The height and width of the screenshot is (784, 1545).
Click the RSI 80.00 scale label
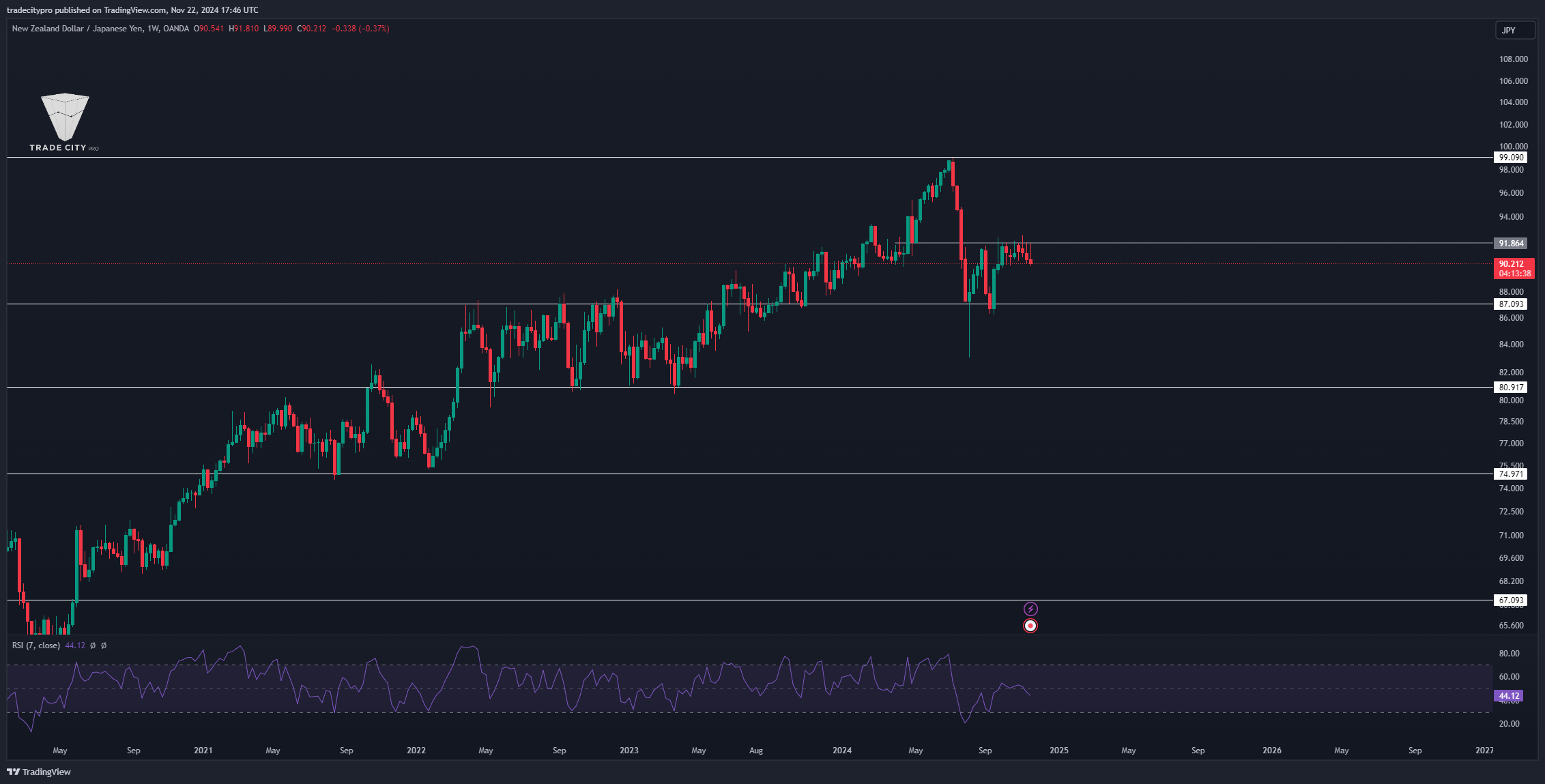pos(1509,654)
